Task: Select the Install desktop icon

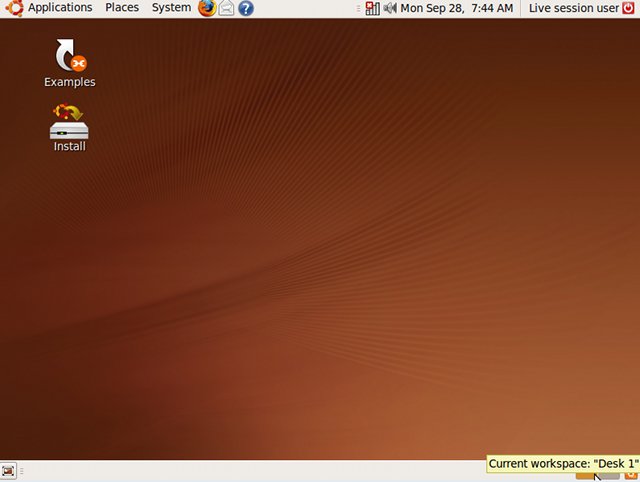Action: [69, 128]
